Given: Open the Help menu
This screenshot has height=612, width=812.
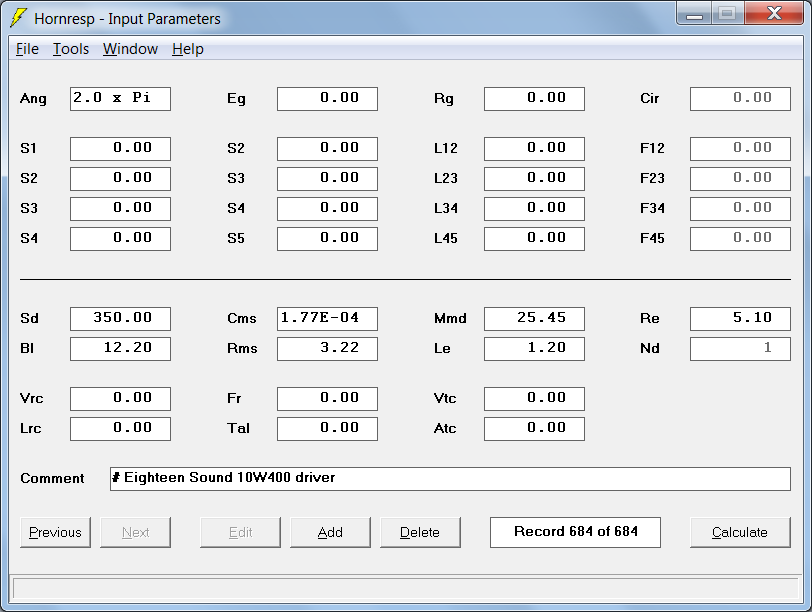Looking at the screenshot, I should pyautogui.click(x=187, y=49).
